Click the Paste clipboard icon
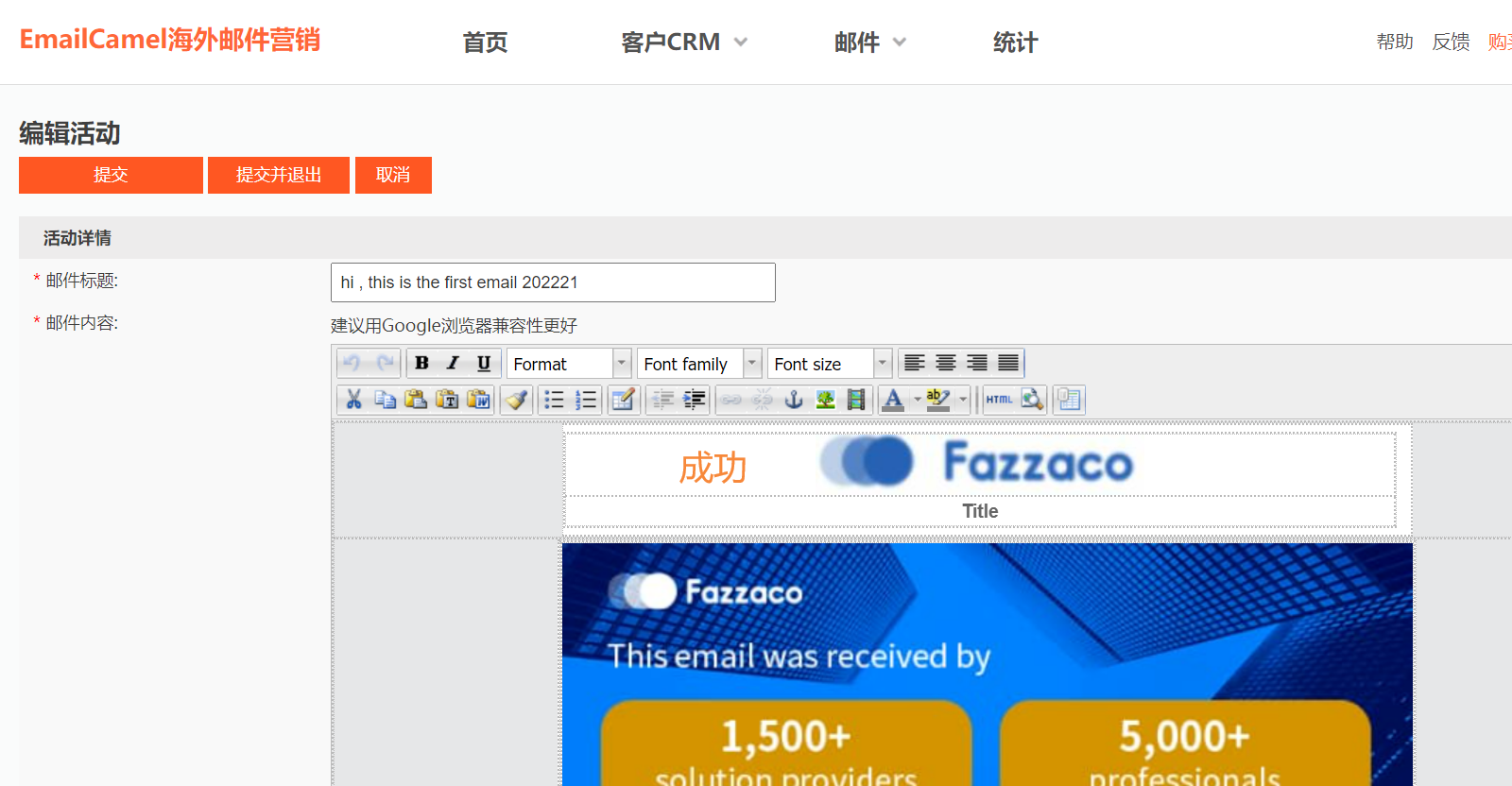The image size is (1512, 786). click(416, 400)
